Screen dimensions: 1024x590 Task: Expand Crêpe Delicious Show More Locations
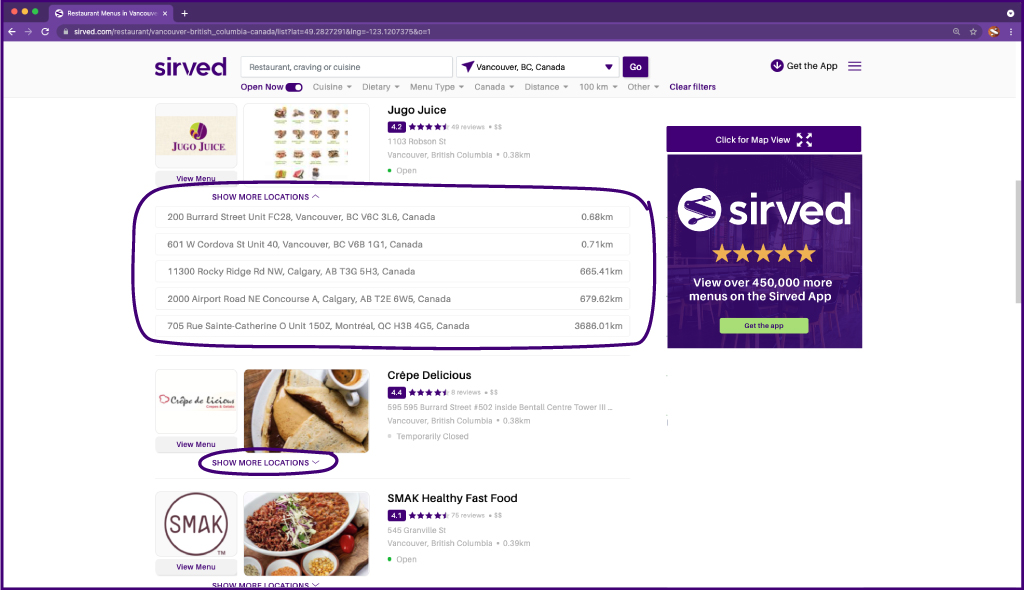coord(265,463)
